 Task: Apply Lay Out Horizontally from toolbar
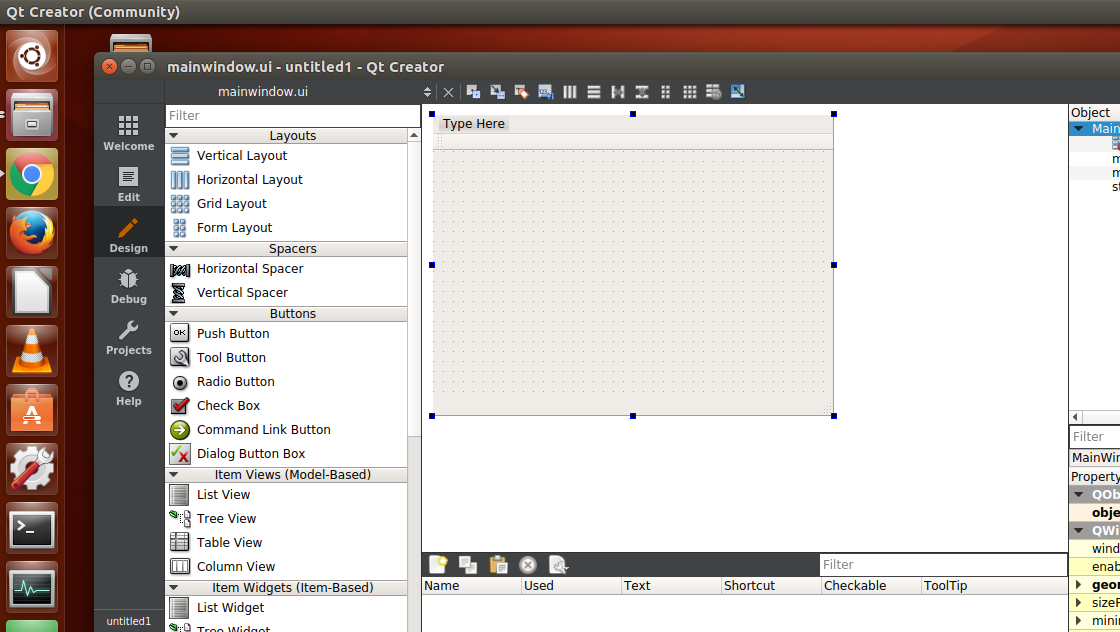coord(570,92)
